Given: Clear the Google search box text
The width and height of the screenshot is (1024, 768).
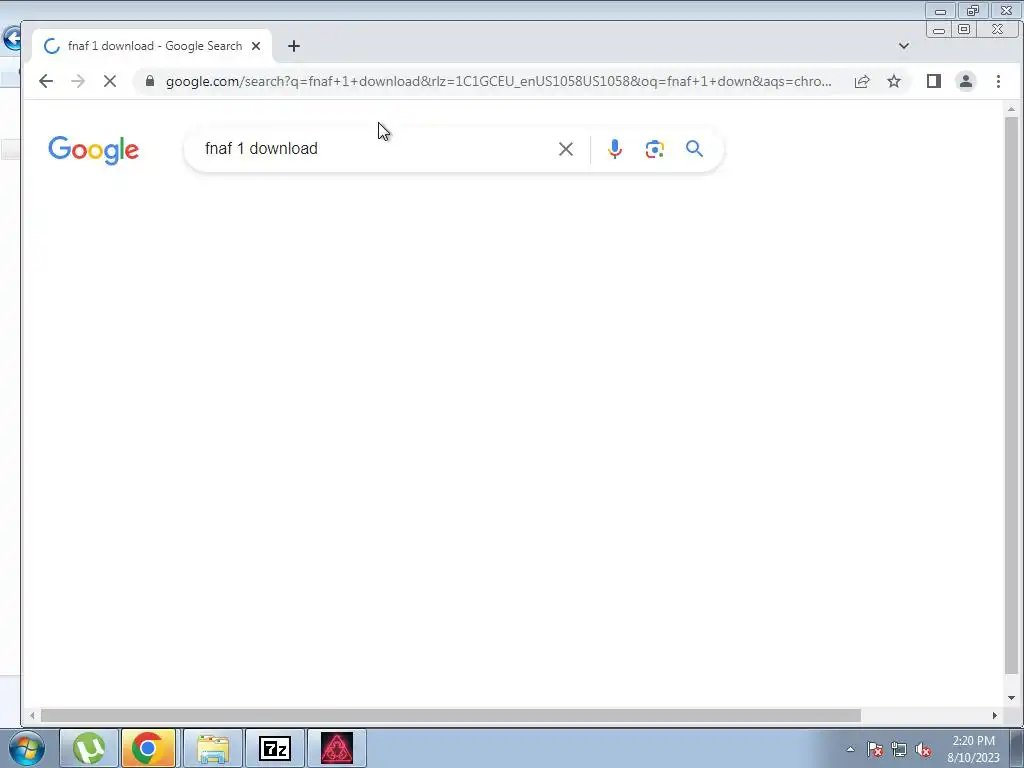Looking at the screenshot, I should point(566,149).
